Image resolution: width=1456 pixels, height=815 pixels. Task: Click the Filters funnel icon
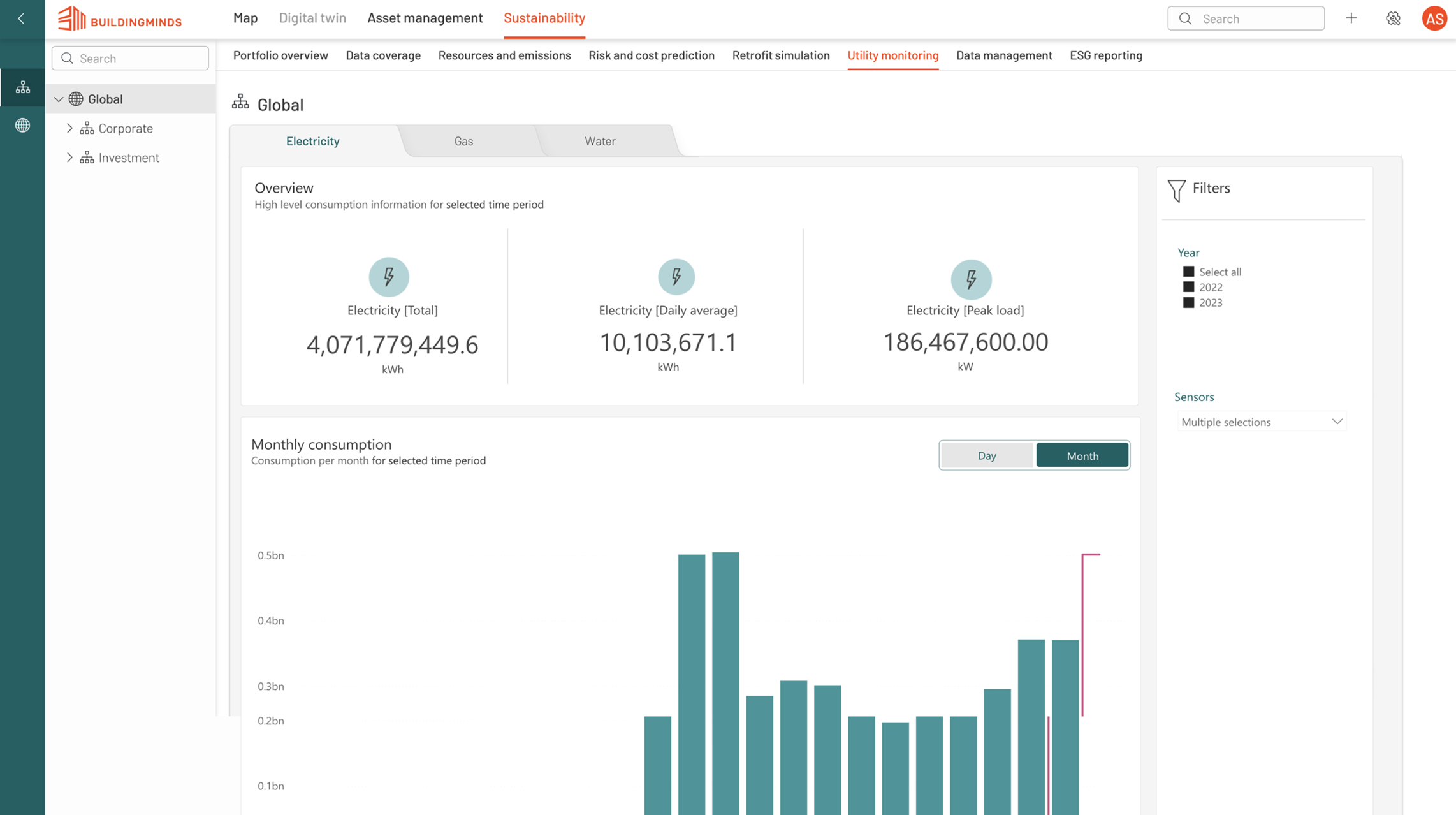[1177, 190]
